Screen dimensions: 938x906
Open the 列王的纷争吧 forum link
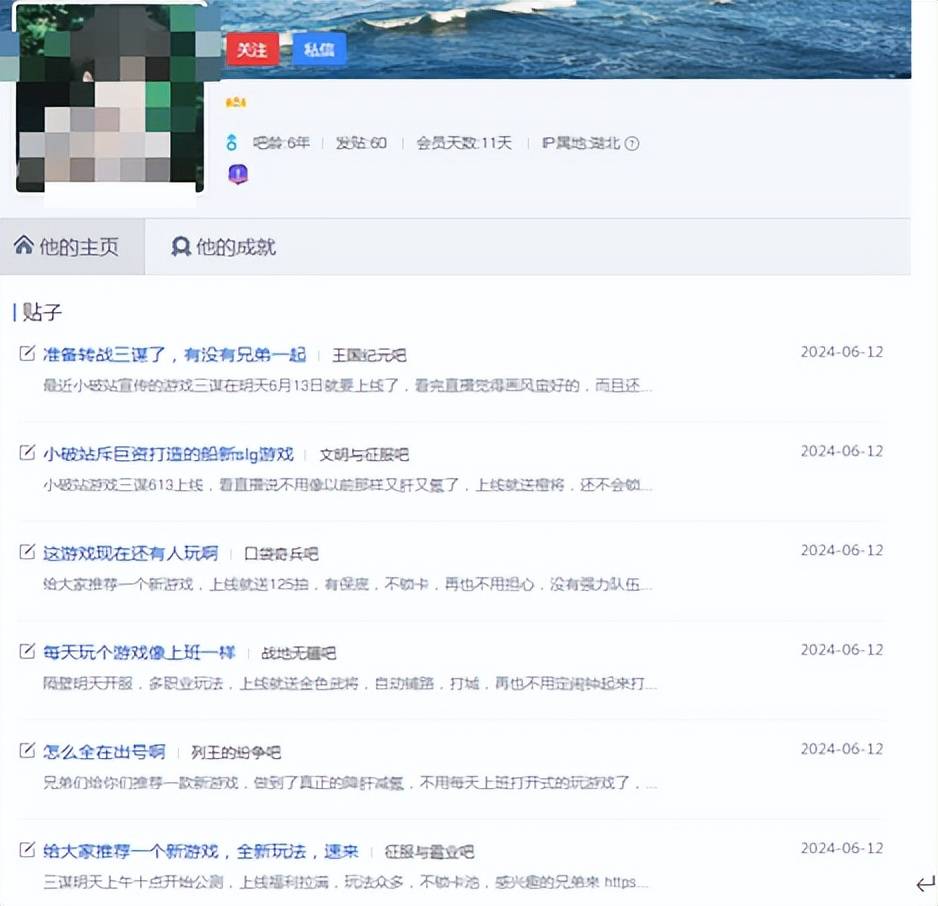tap(236, 752)
